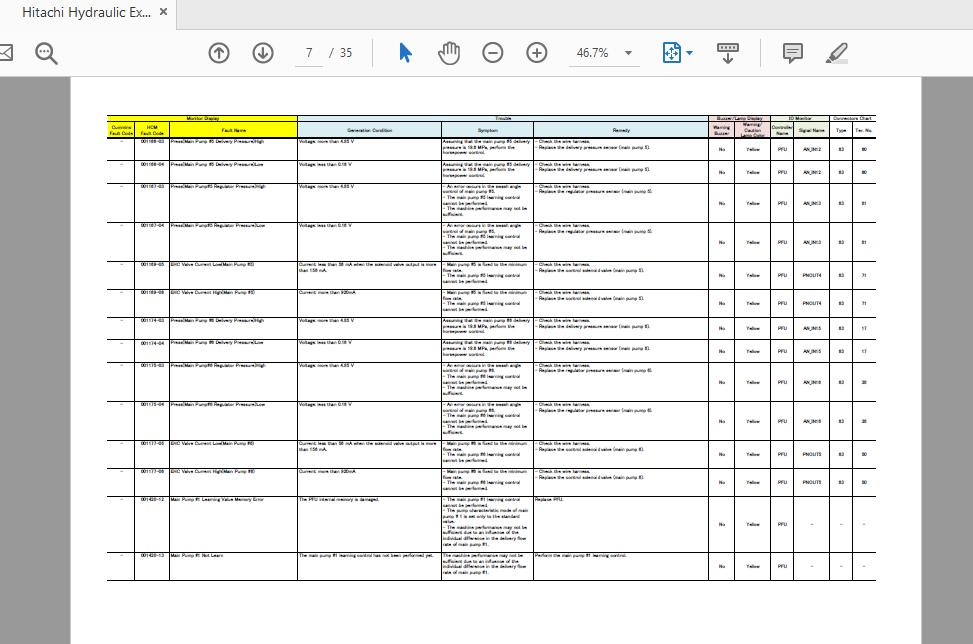Click the find text magnifier icon
This screenshot has width=973, height=644.
[x=46, y=53]
